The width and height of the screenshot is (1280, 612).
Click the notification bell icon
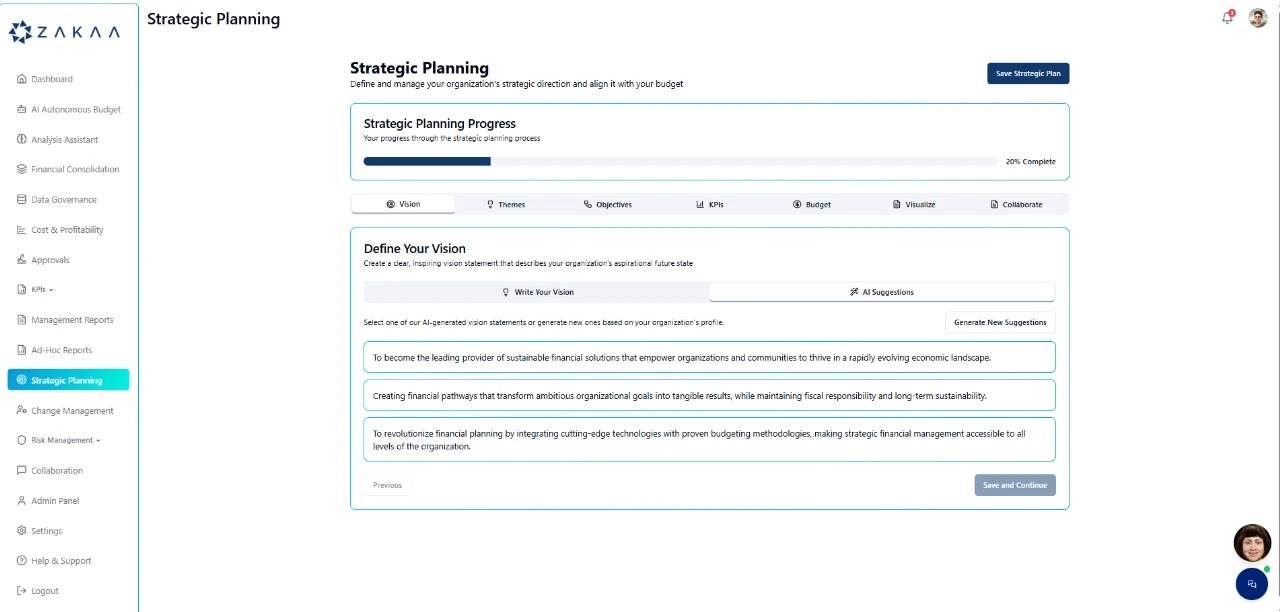click(x=1227, y=18)
